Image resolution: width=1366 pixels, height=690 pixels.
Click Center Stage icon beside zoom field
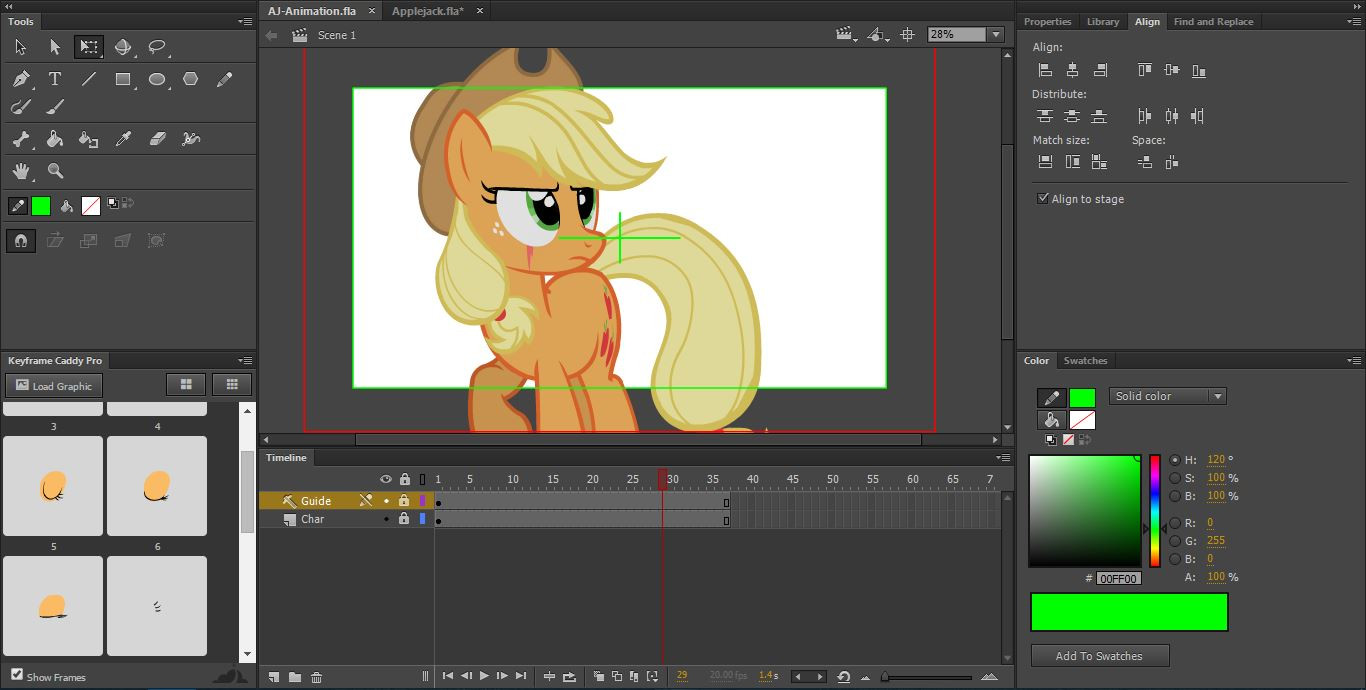(x=907, y=35)
